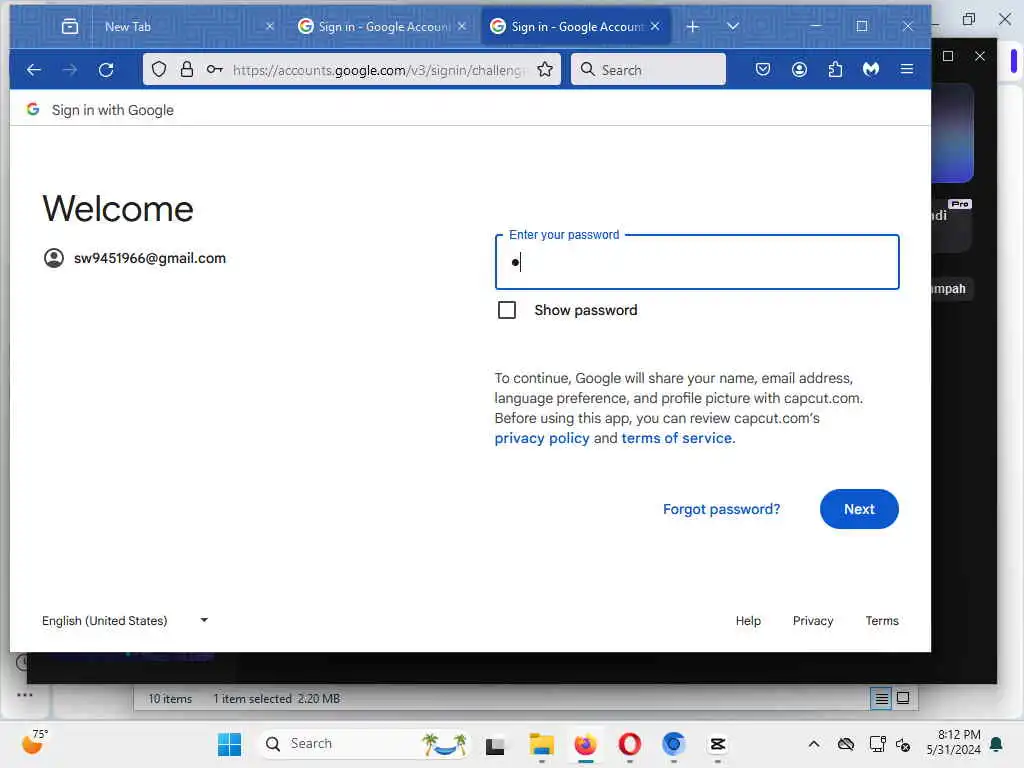The height and width of the screenshot is (768, 1024).
Task: Bookmark this page with the star
Action: point(545,69)
